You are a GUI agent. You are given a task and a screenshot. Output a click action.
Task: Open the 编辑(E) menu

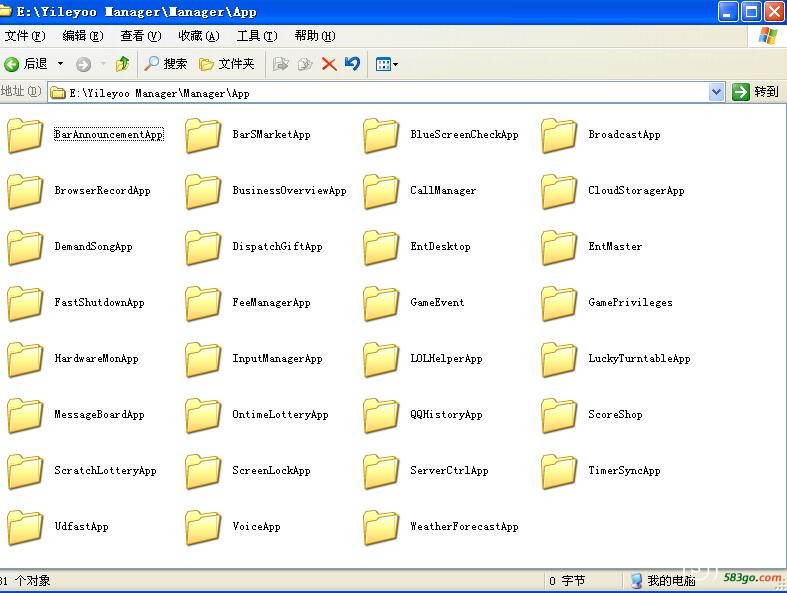coord(83,36)
